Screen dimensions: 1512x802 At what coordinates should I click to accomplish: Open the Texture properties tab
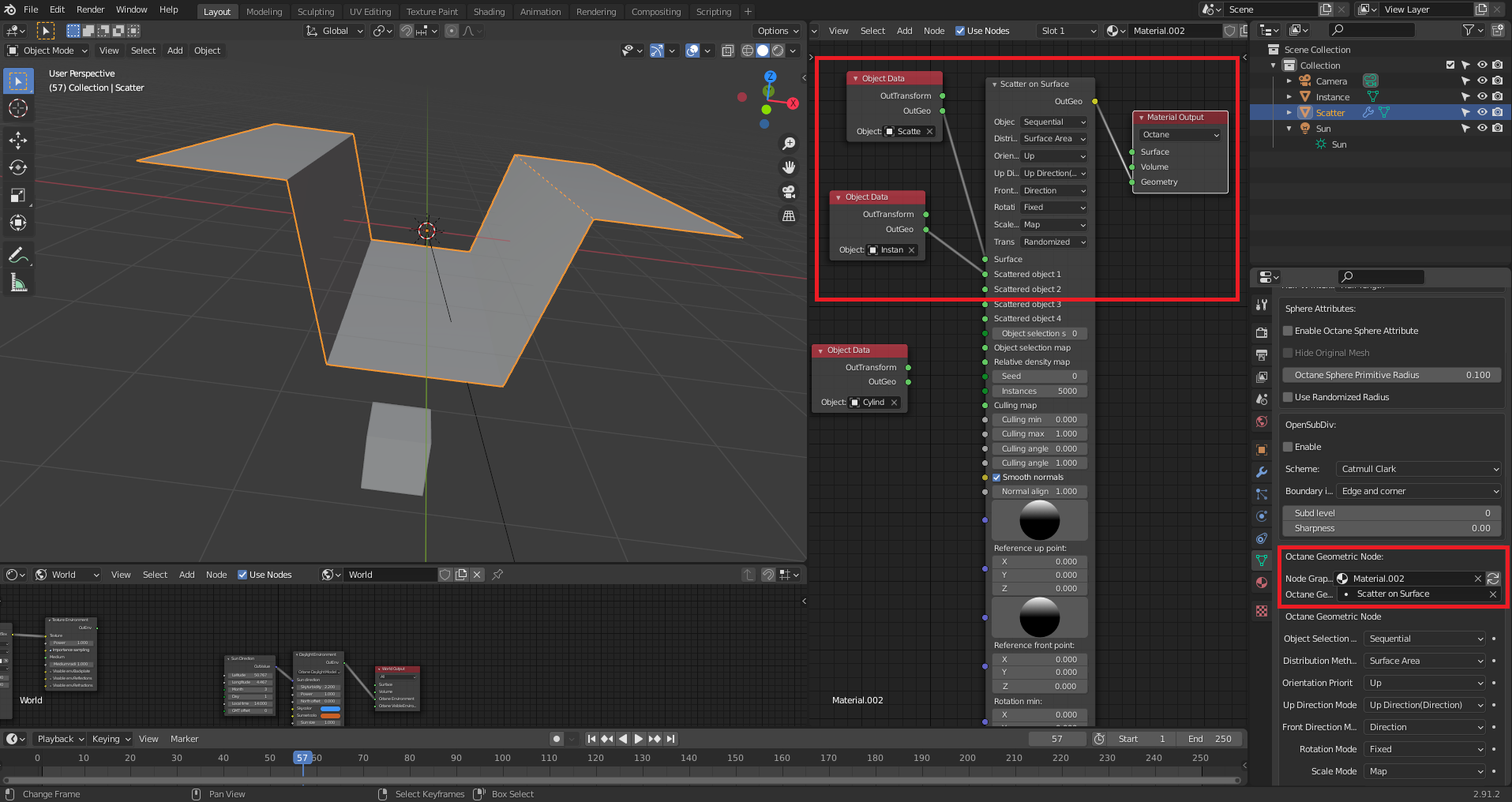pos(1262,611)
